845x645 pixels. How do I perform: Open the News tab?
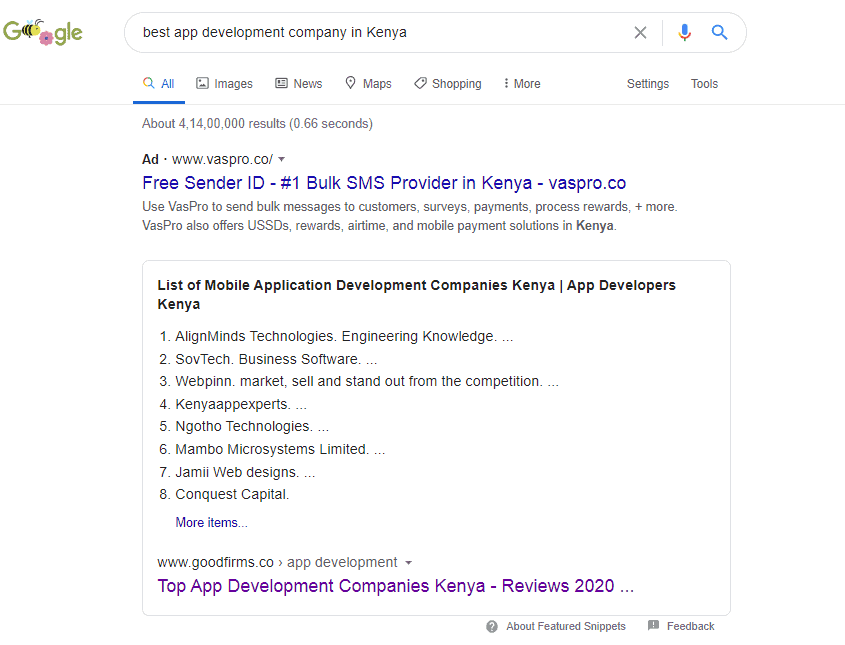(299, 84)
